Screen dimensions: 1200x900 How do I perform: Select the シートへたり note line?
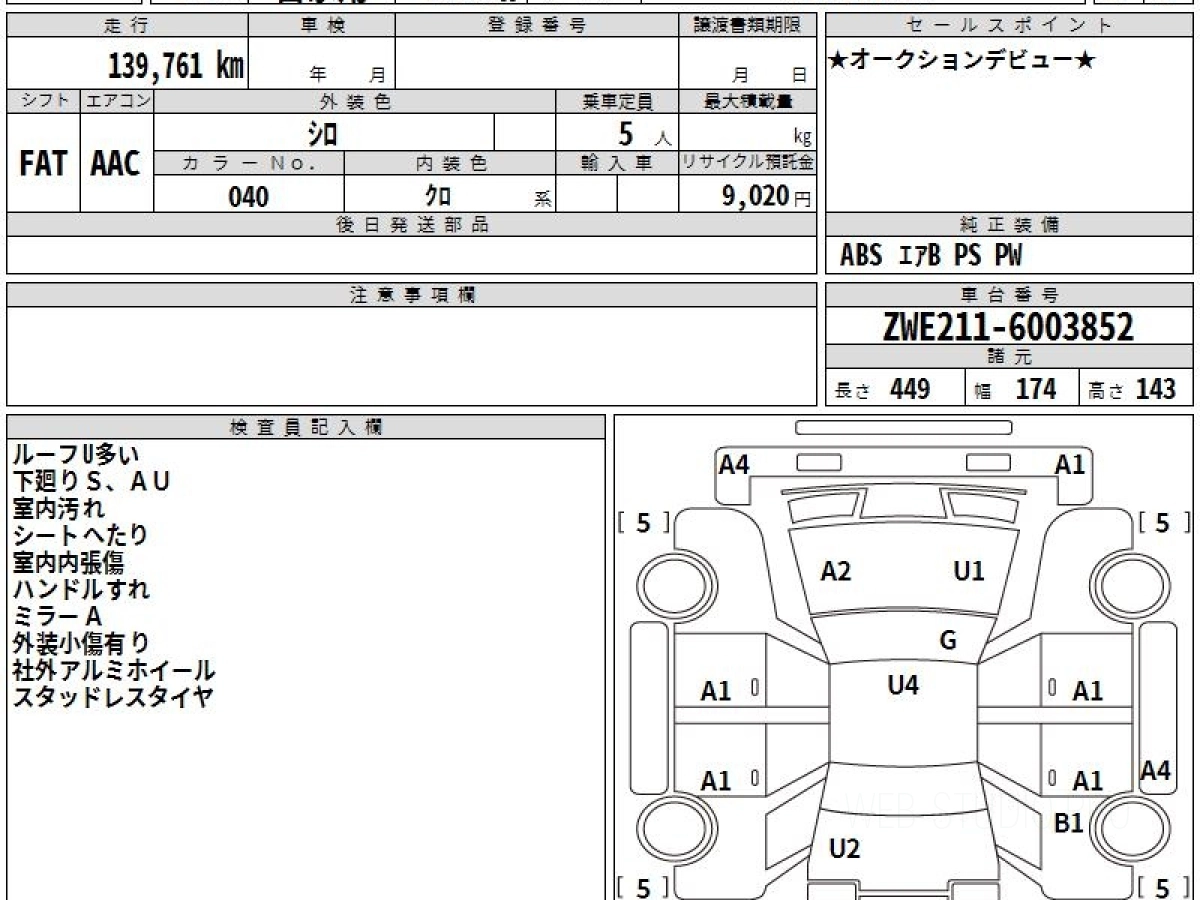tap(80, 536)
